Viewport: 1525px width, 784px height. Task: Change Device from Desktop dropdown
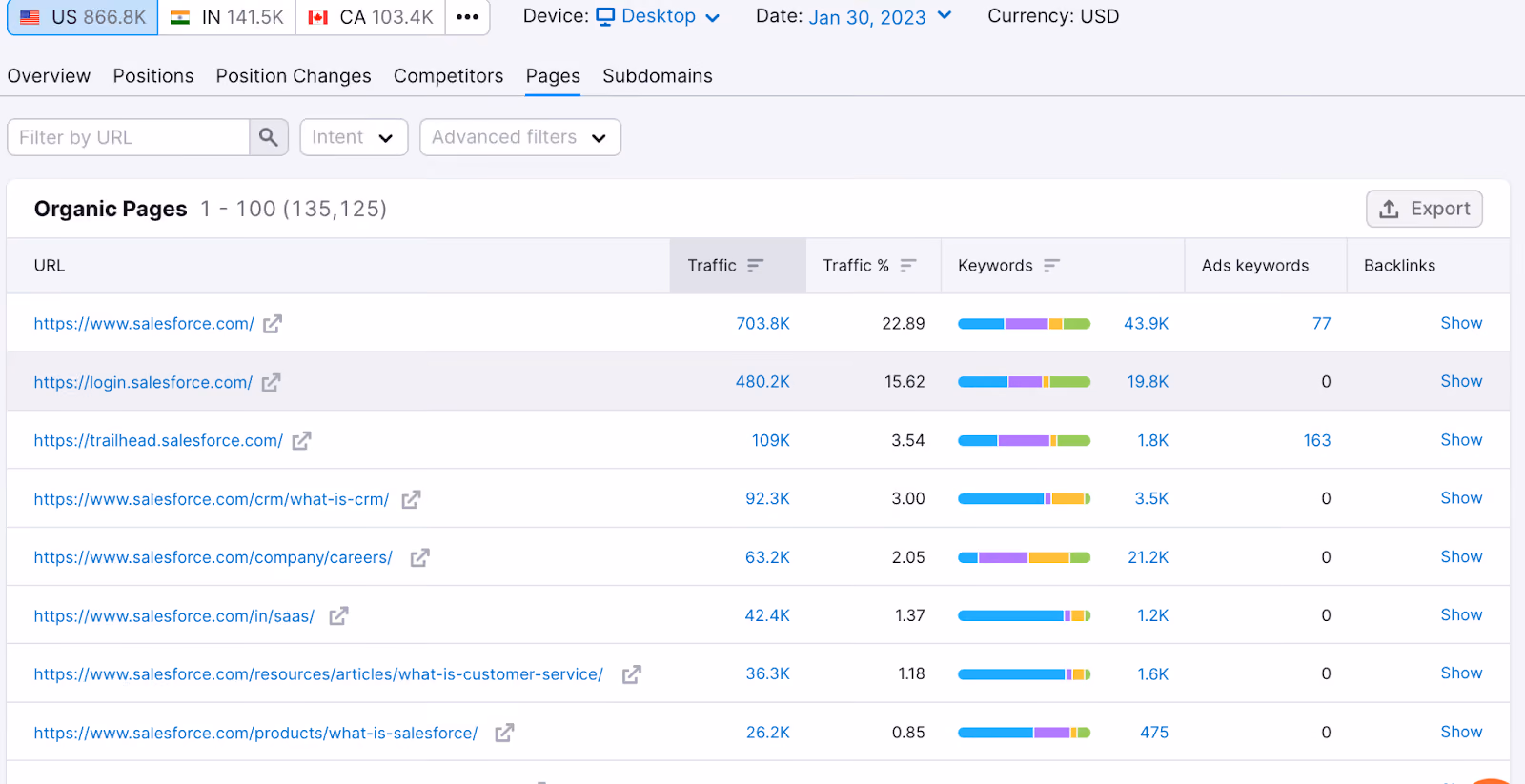point(658,16)
